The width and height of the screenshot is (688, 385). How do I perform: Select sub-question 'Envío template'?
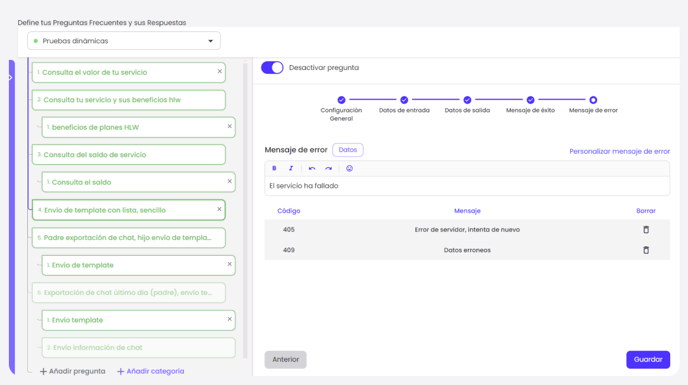coord(138,320)
